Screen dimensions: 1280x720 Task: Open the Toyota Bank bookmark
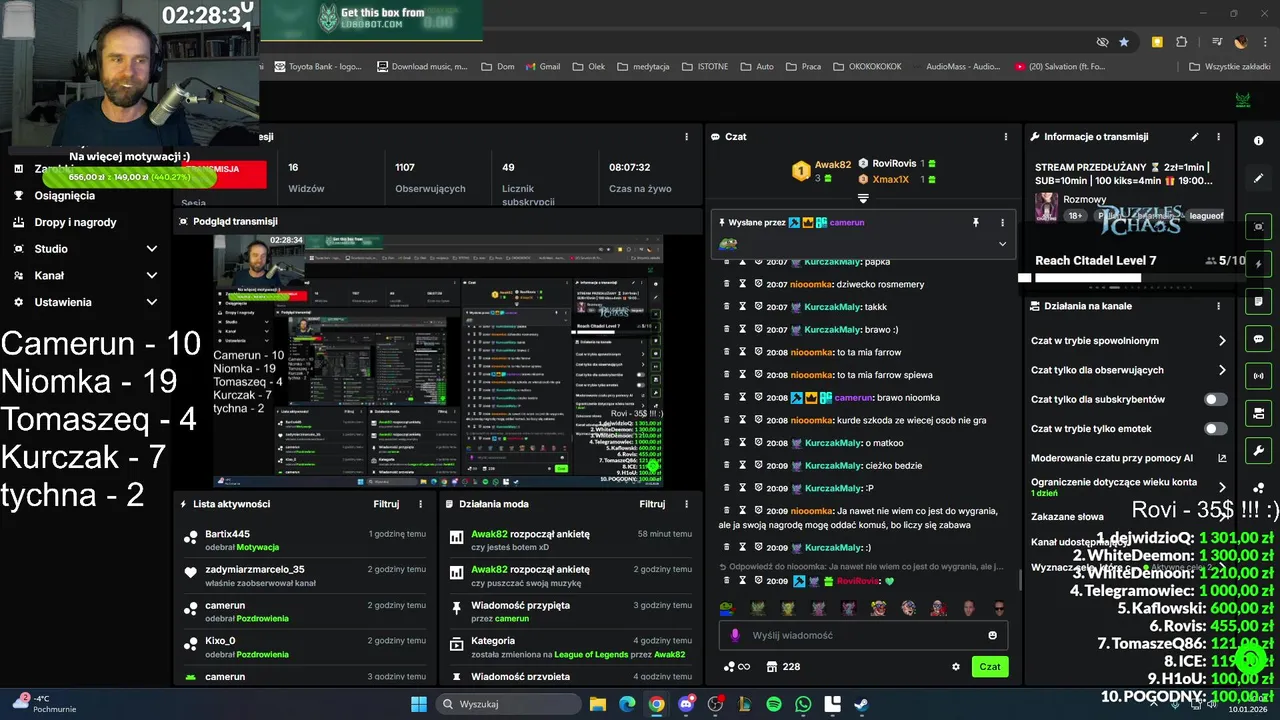(317, 67)
